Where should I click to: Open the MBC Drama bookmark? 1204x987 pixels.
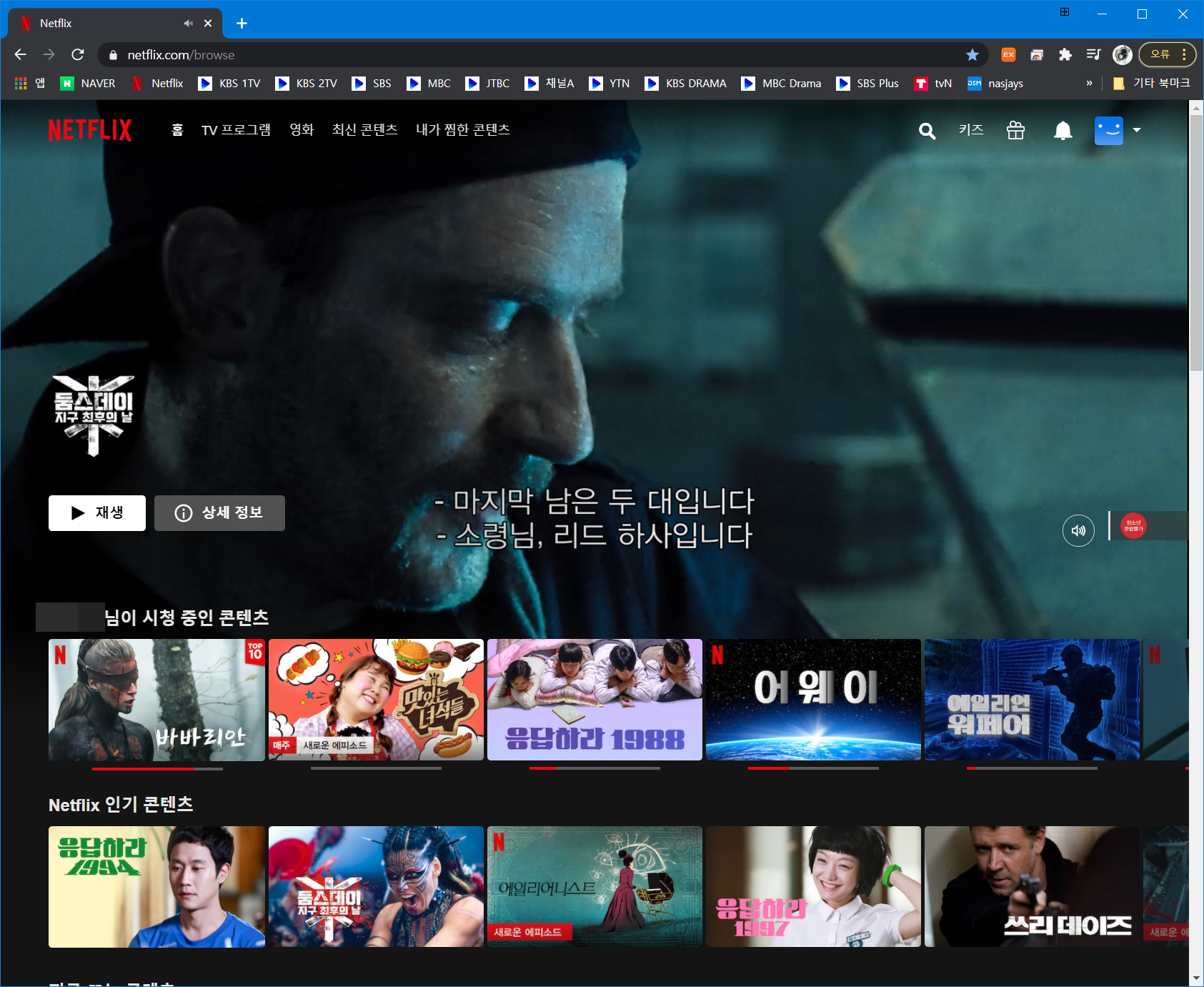(x=782, y=83)
